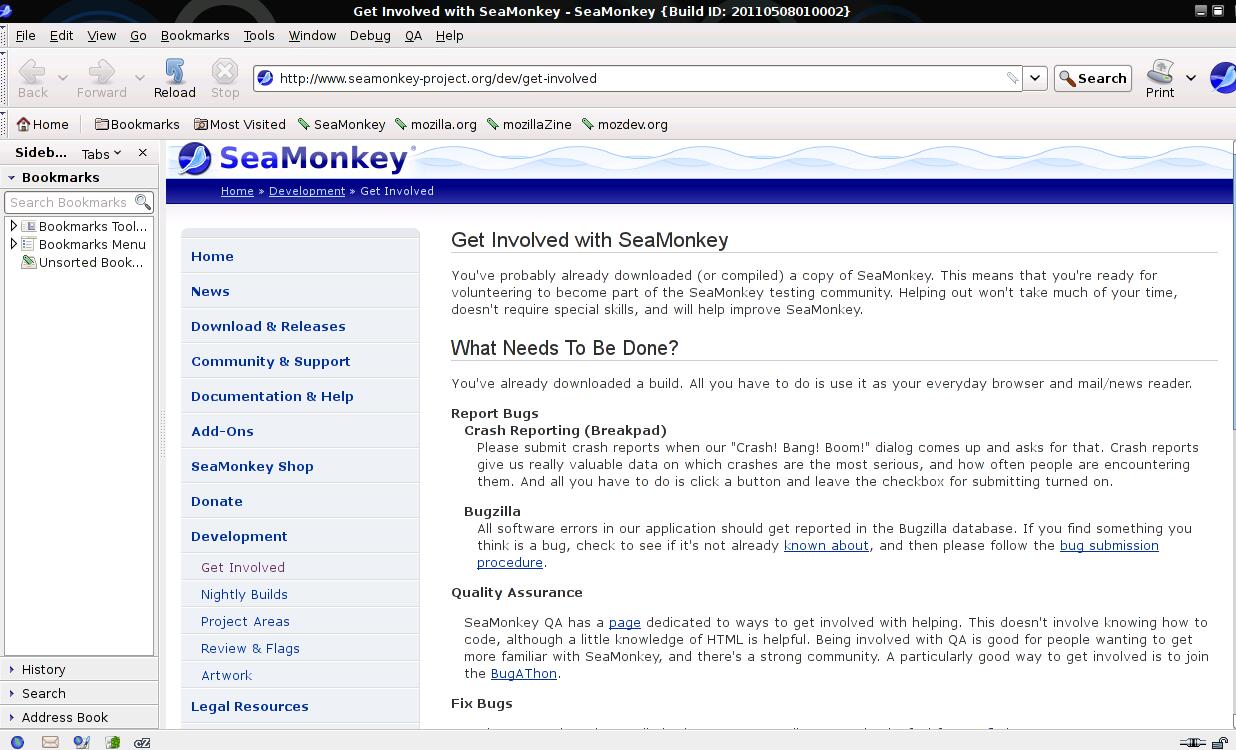
Task: Collapse the Bookmarks sidebar panel header
Action: tap(79, 177)
